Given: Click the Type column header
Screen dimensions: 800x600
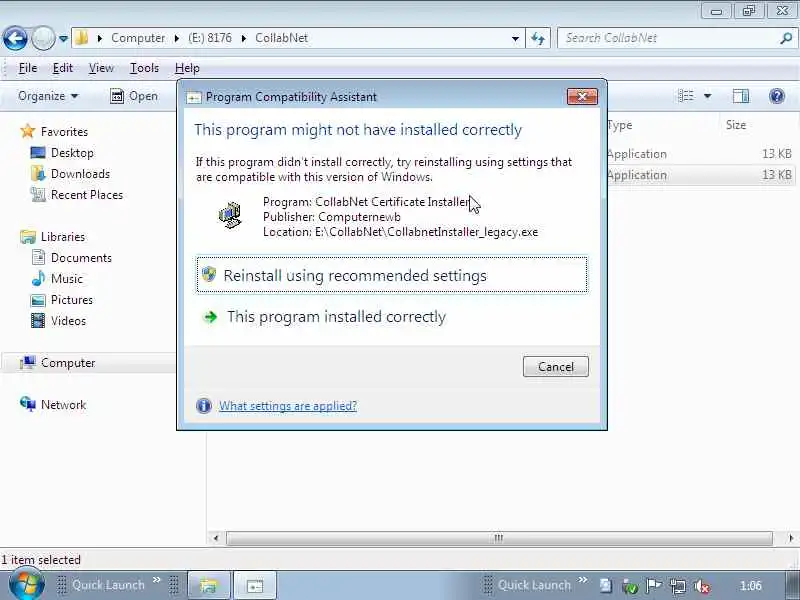Looking at the screenshot, I should coord(620,125).
